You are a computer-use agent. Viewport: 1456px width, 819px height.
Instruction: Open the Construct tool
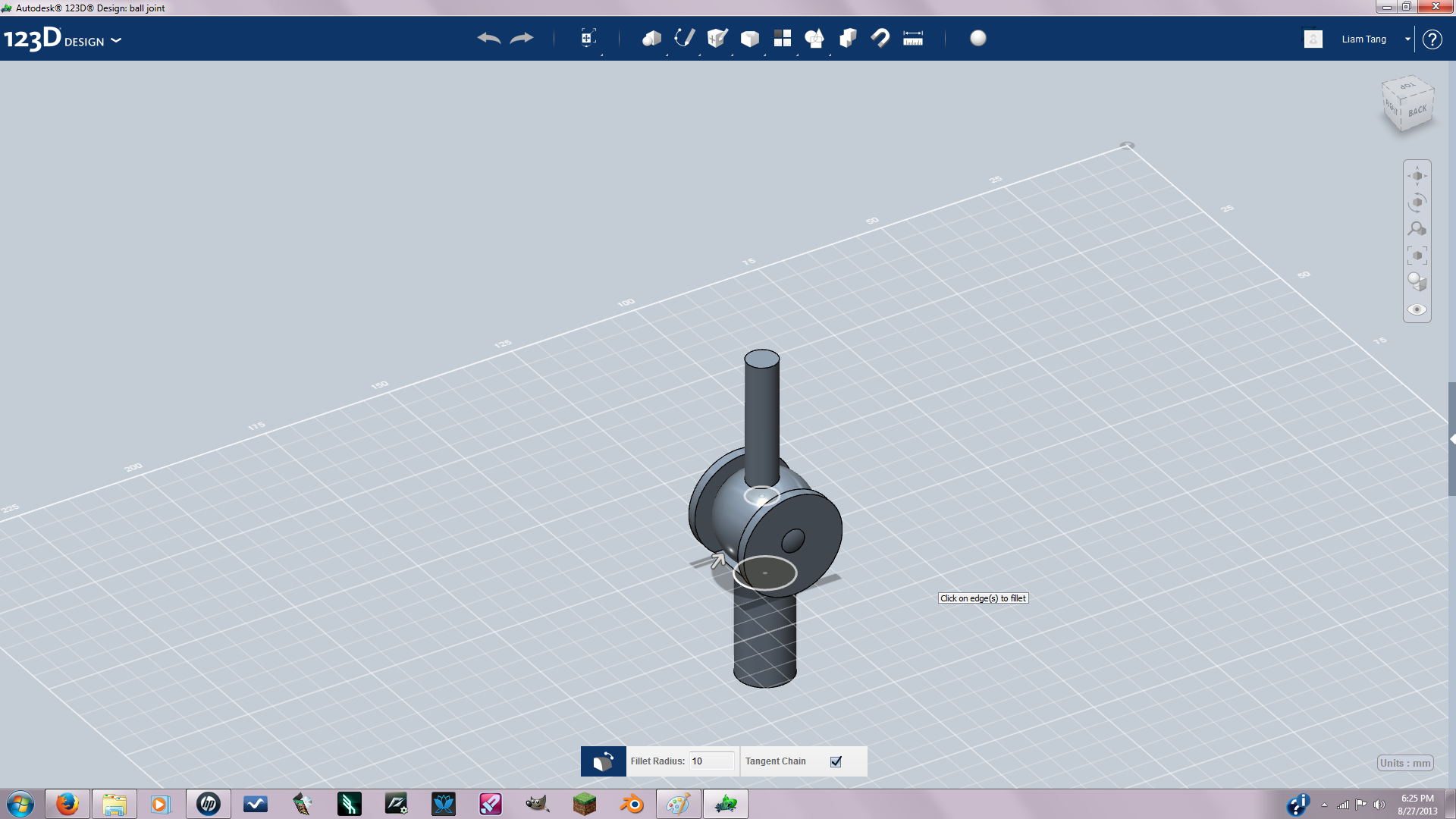[x=717, y=38]
